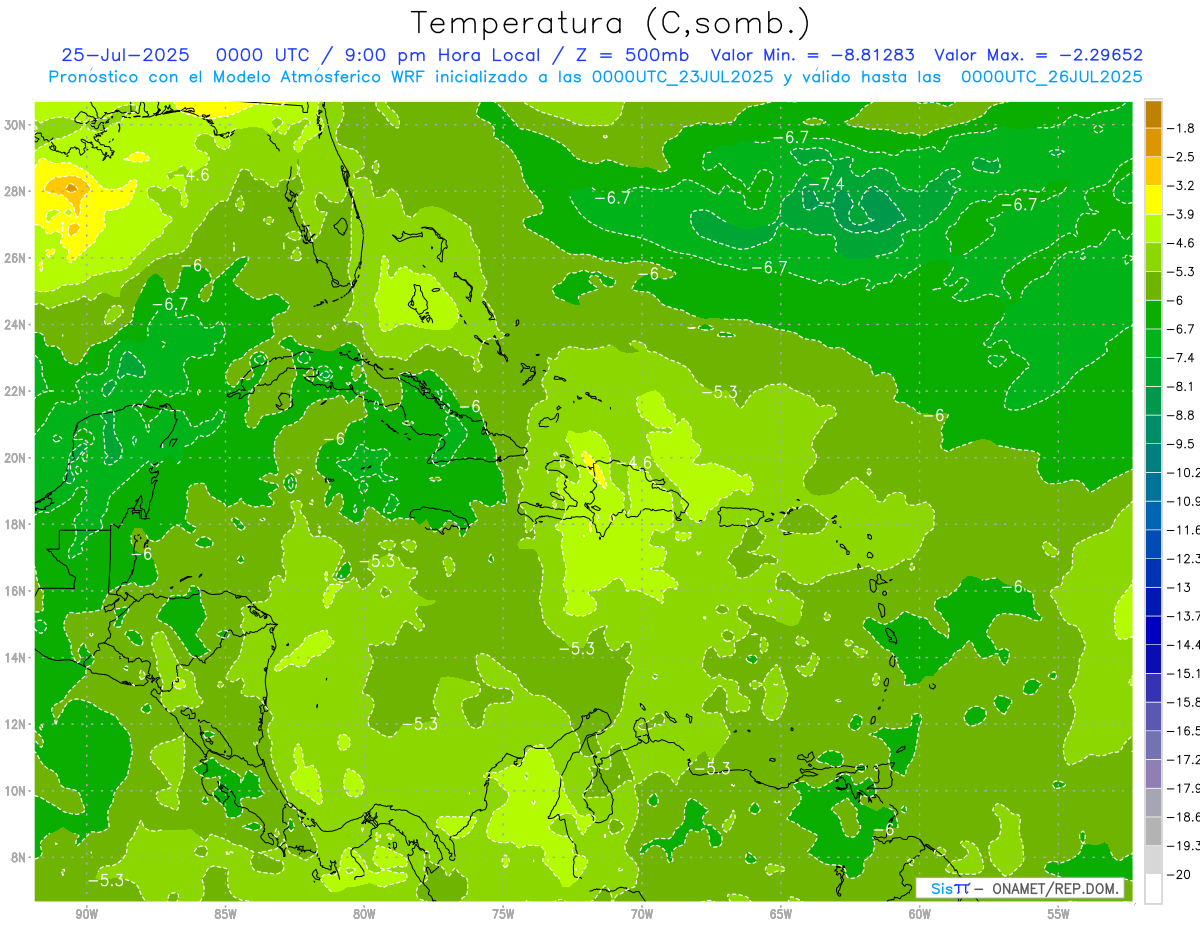Pick the top brown swatch above -1.8
The width and height of the screenshot is (1200, 927).
pyautogui.click(x=1154, y=113)
